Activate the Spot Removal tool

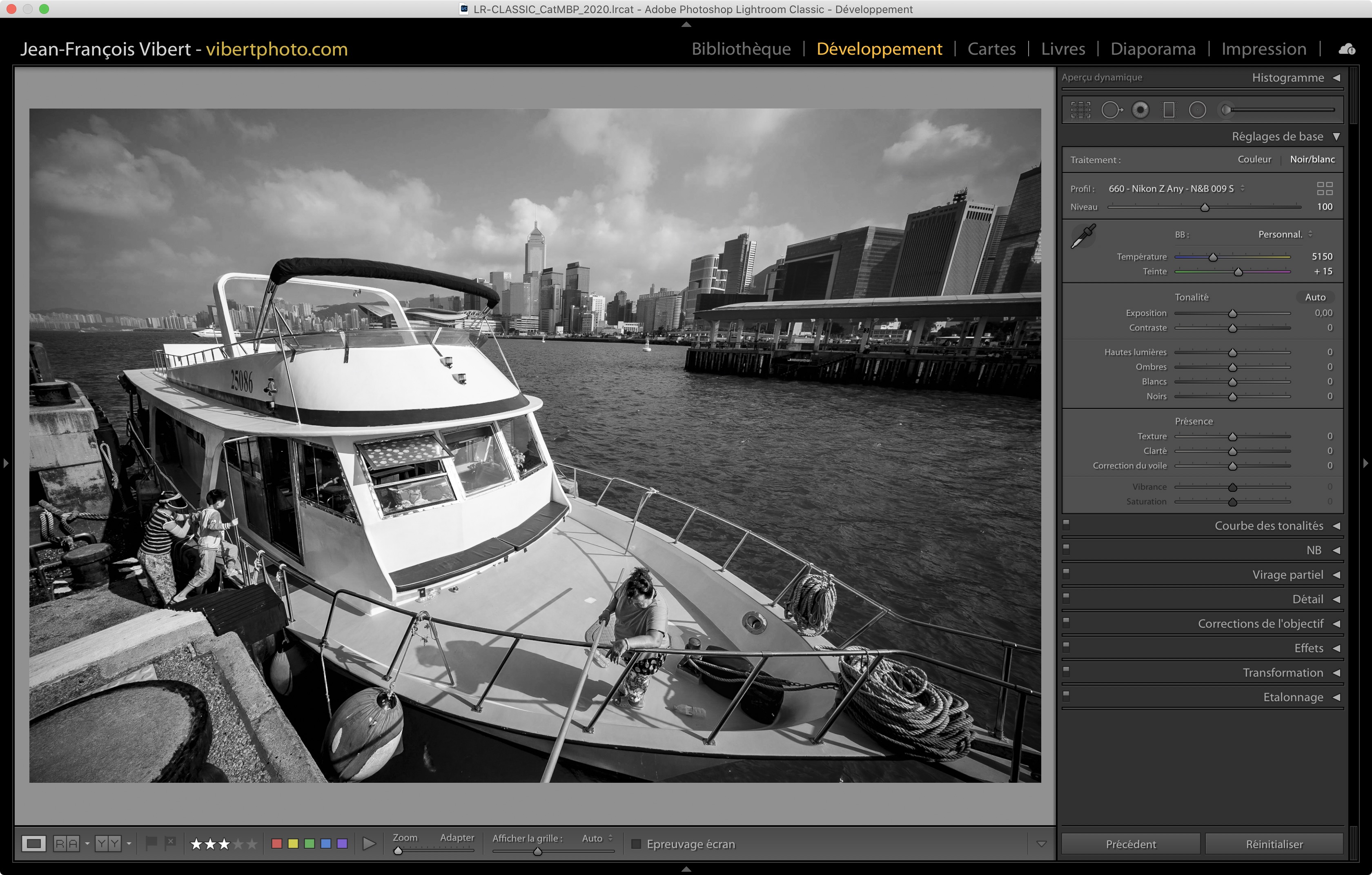coord(1111,110)
